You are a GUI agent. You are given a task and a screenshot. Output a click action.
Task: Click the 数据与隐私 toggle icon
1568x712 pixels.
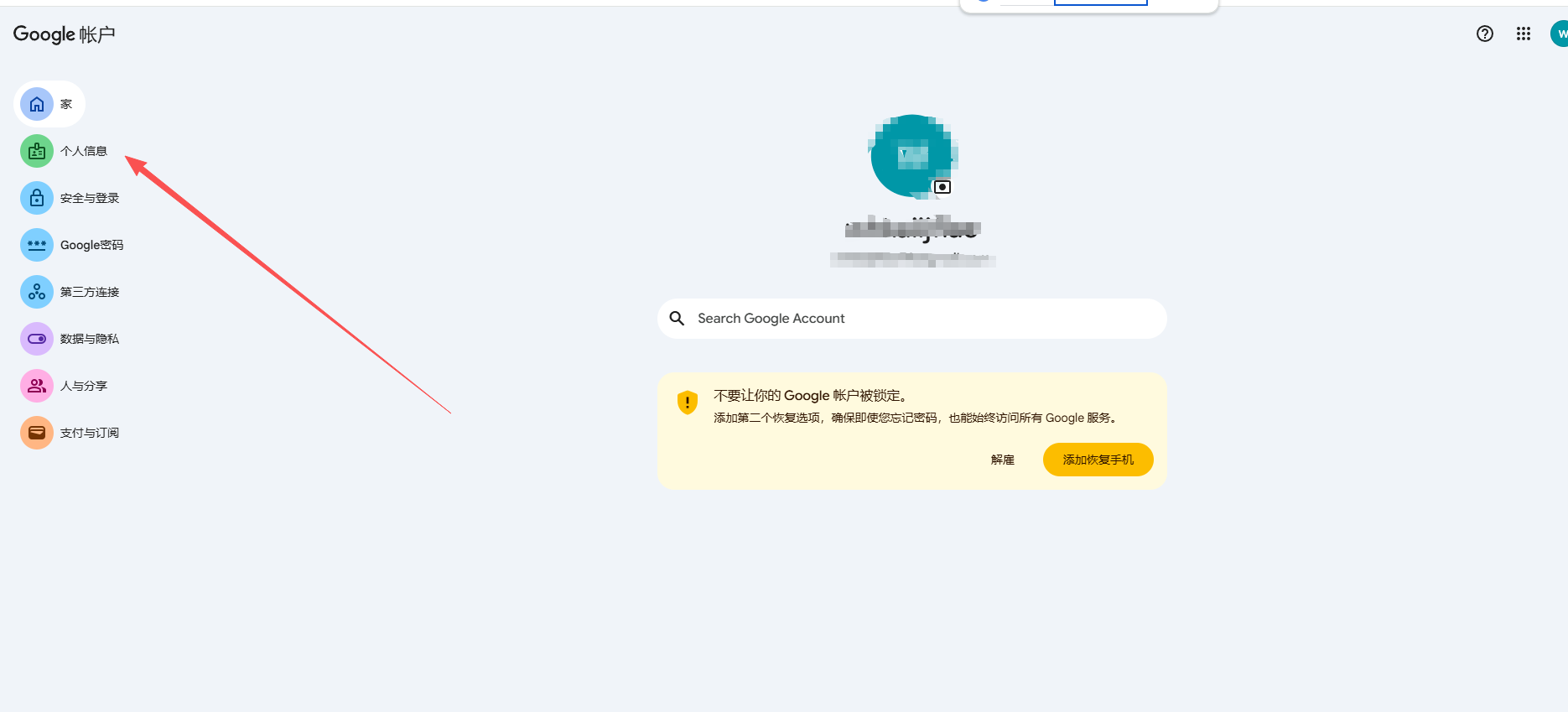pos(37,339)
